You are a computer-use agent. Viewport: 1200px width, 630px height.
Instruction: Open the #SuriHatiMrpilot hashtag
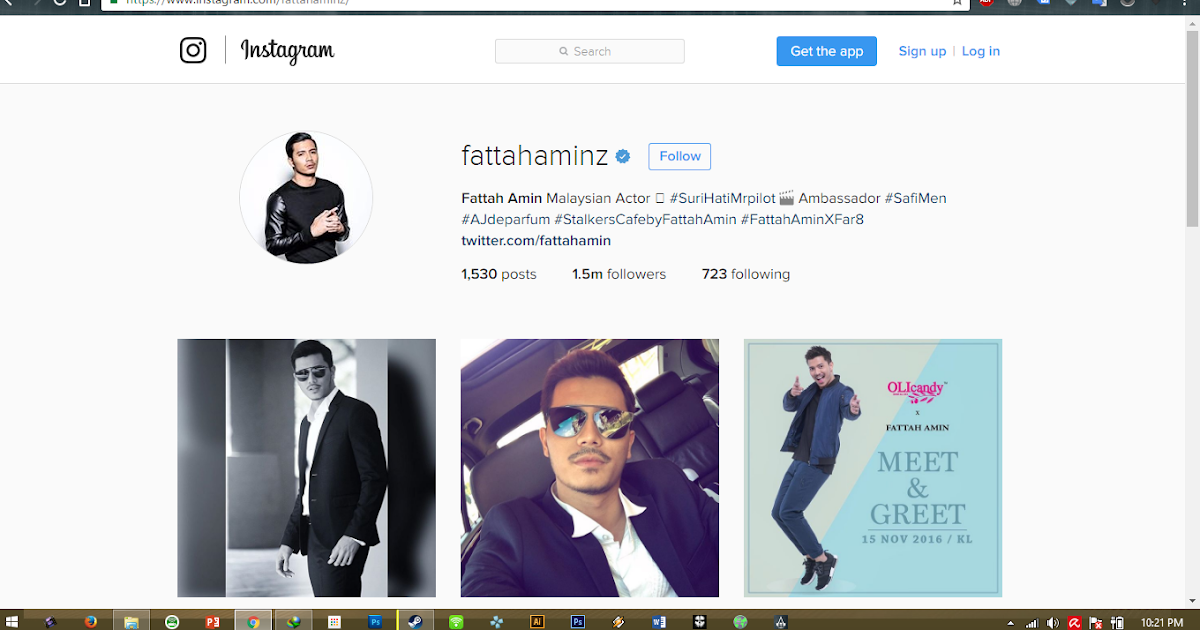click(722, 198)
